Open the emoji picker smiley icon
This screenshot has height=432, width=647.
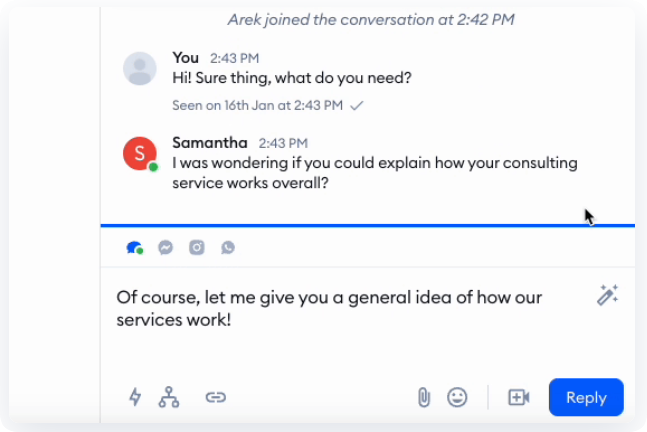[x=457, y=397]
